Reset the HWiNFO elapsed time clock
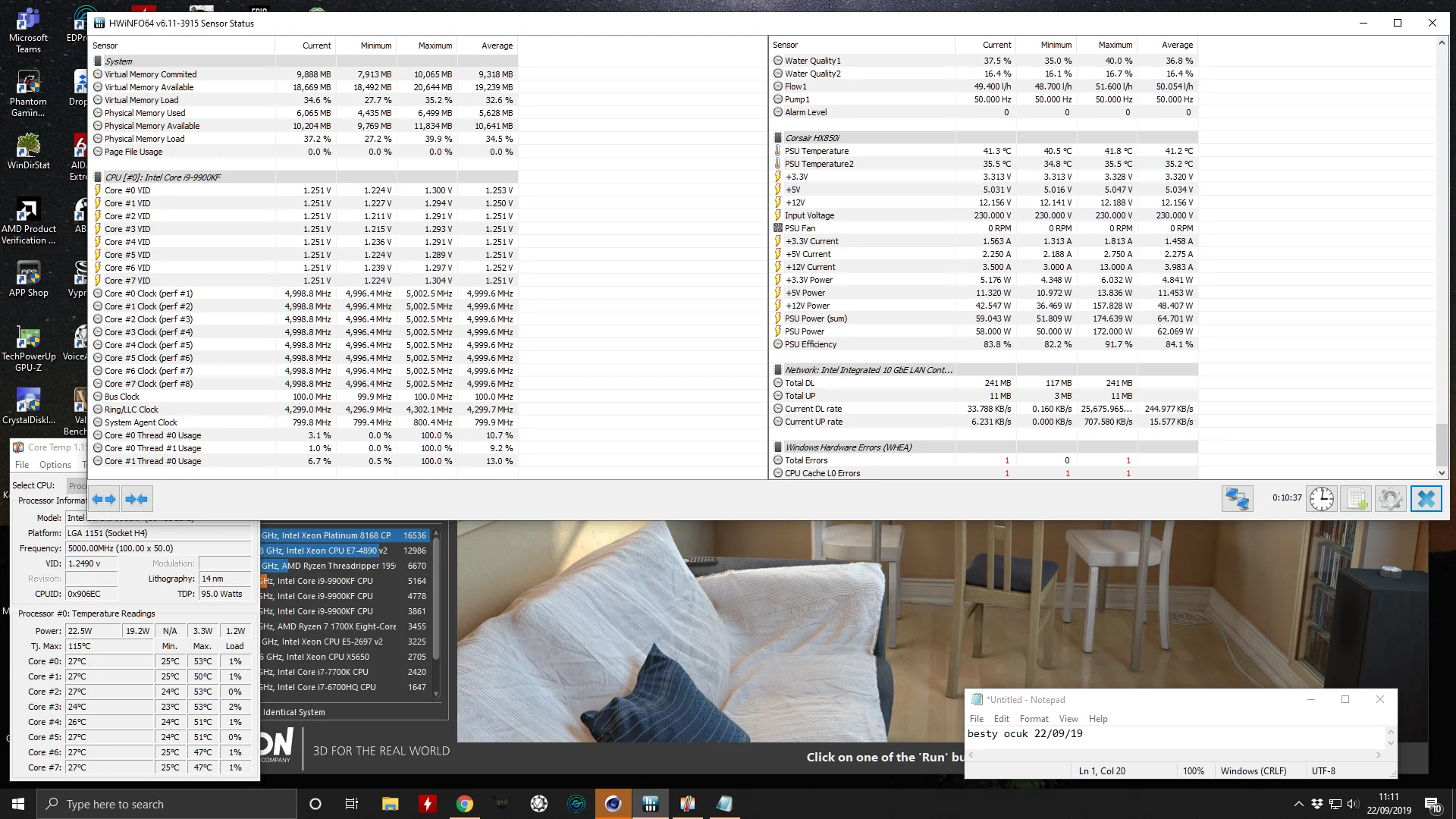Viewport: 1456px width, 819px height. coord(1322,499)
